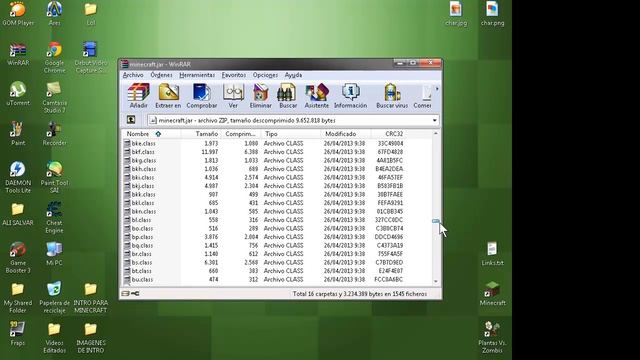
Task: Open Ares desktop icon
Action: point(54,13)
